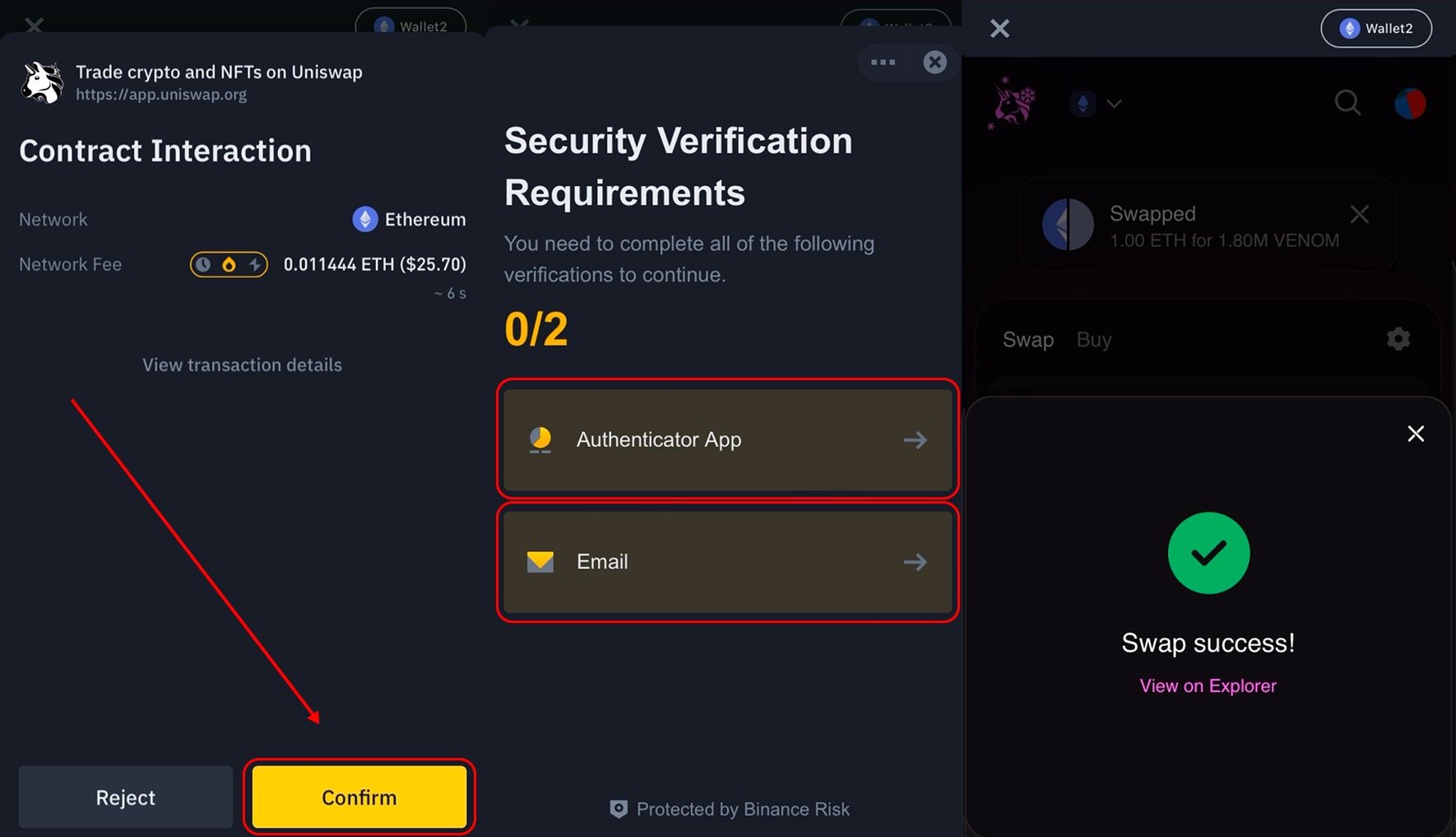Click the account avatar circle icon
Viewport: 1456px width, 837px height.
pyautogui.click(x=1409, y=104)
